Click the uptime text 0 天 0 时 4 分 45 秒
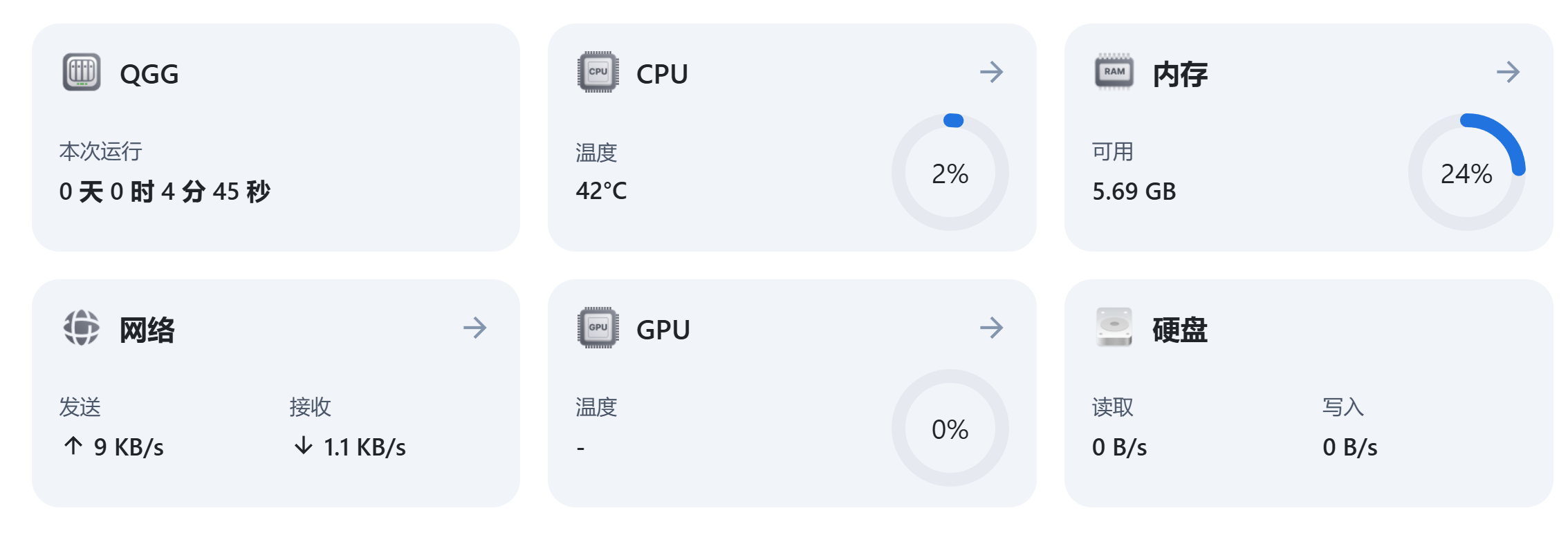 (165, 191)
